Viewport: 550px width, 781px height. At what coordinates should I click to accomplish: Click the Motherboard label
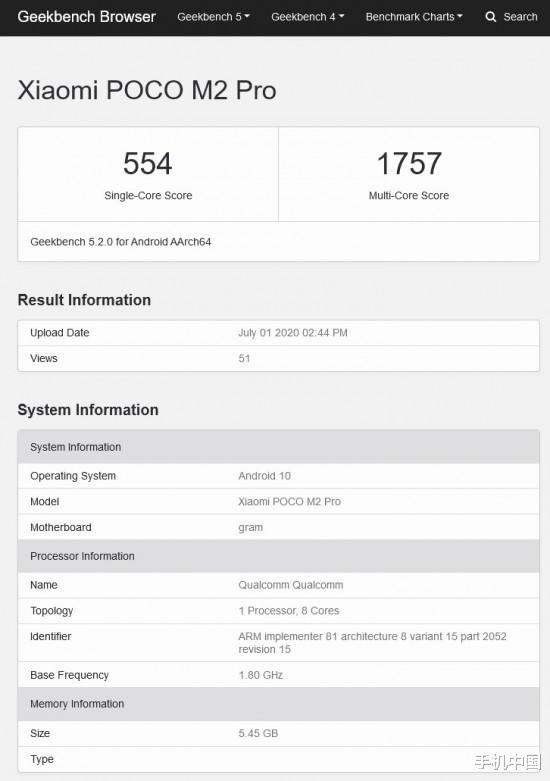pos(61,527)
